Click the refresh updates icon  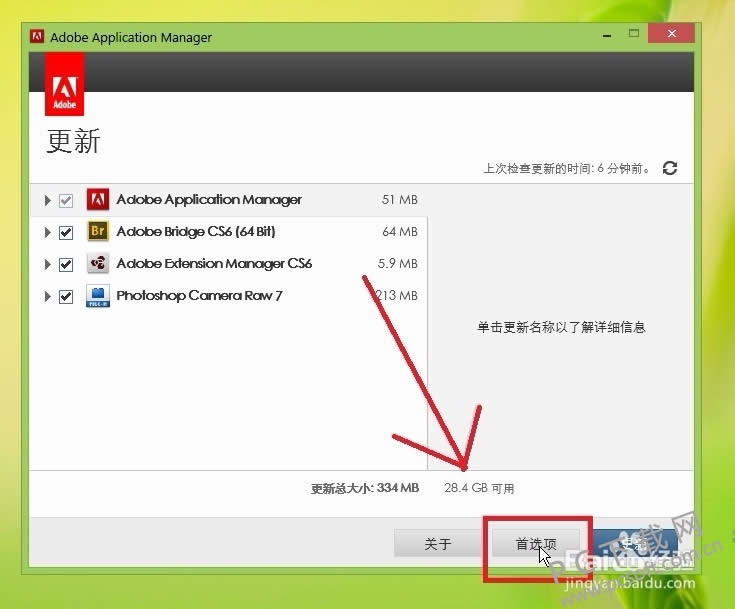[x=670, y=168]
